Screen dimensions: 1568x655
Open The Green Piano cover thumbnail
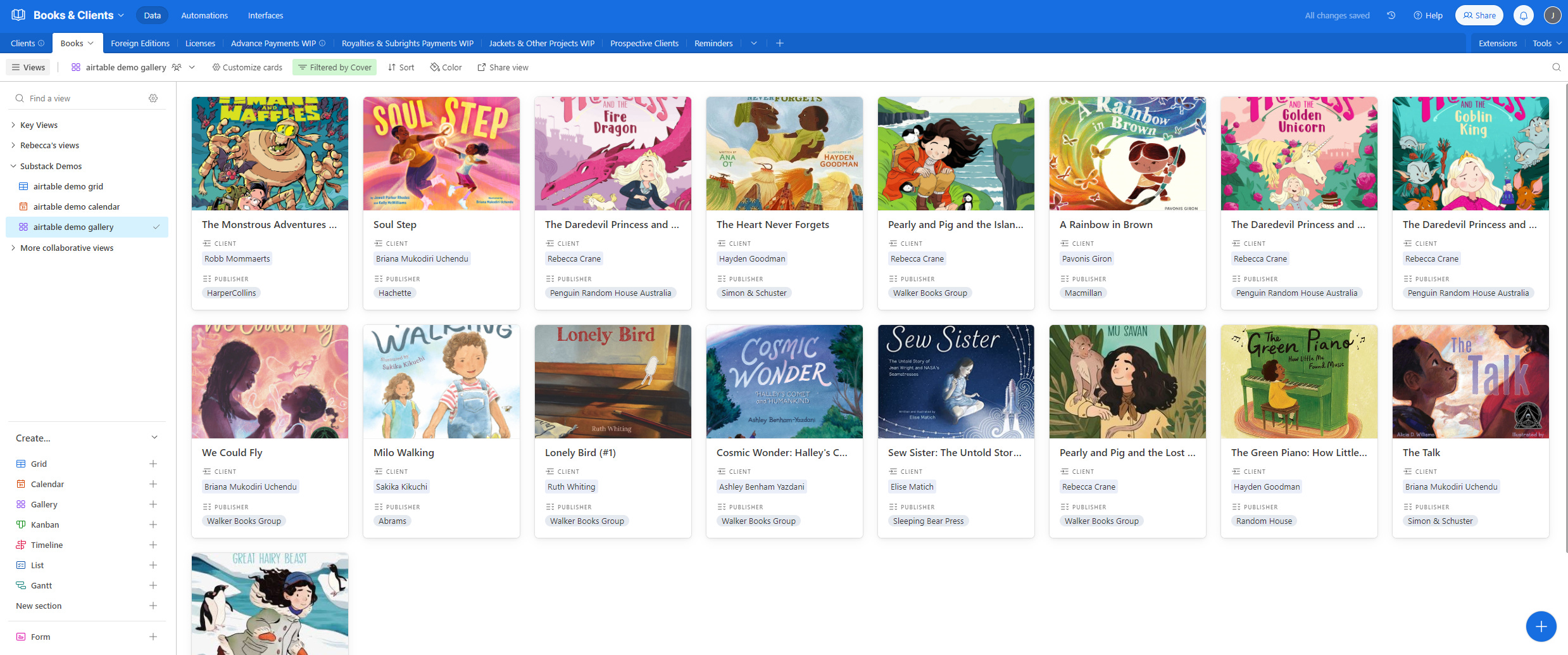click(x=1299, y=381)
